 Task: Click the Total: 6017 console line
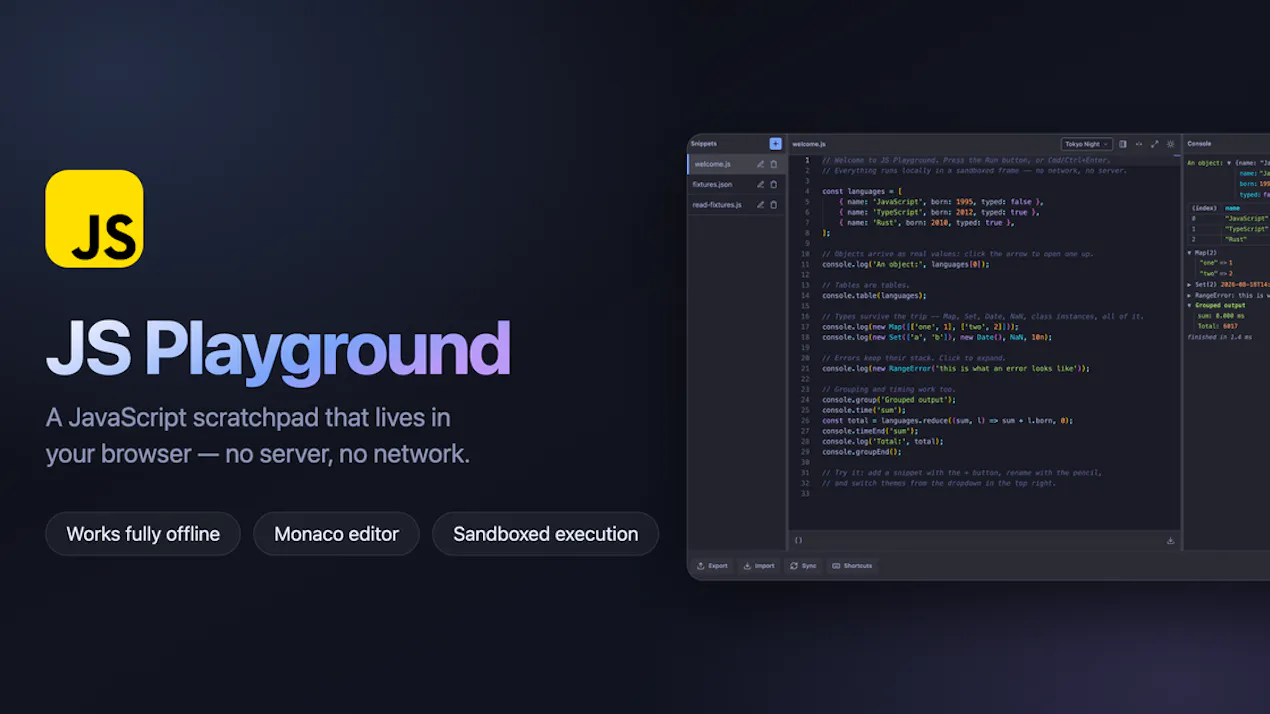pyautogui.click(x=1217, y=326)
